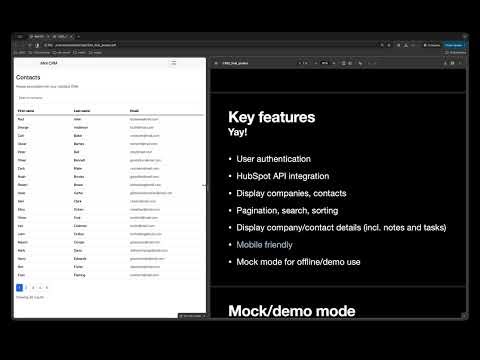480x360 pixels.
Task: Click the Display companies, contacts bullet
Action: click(291, 193)
